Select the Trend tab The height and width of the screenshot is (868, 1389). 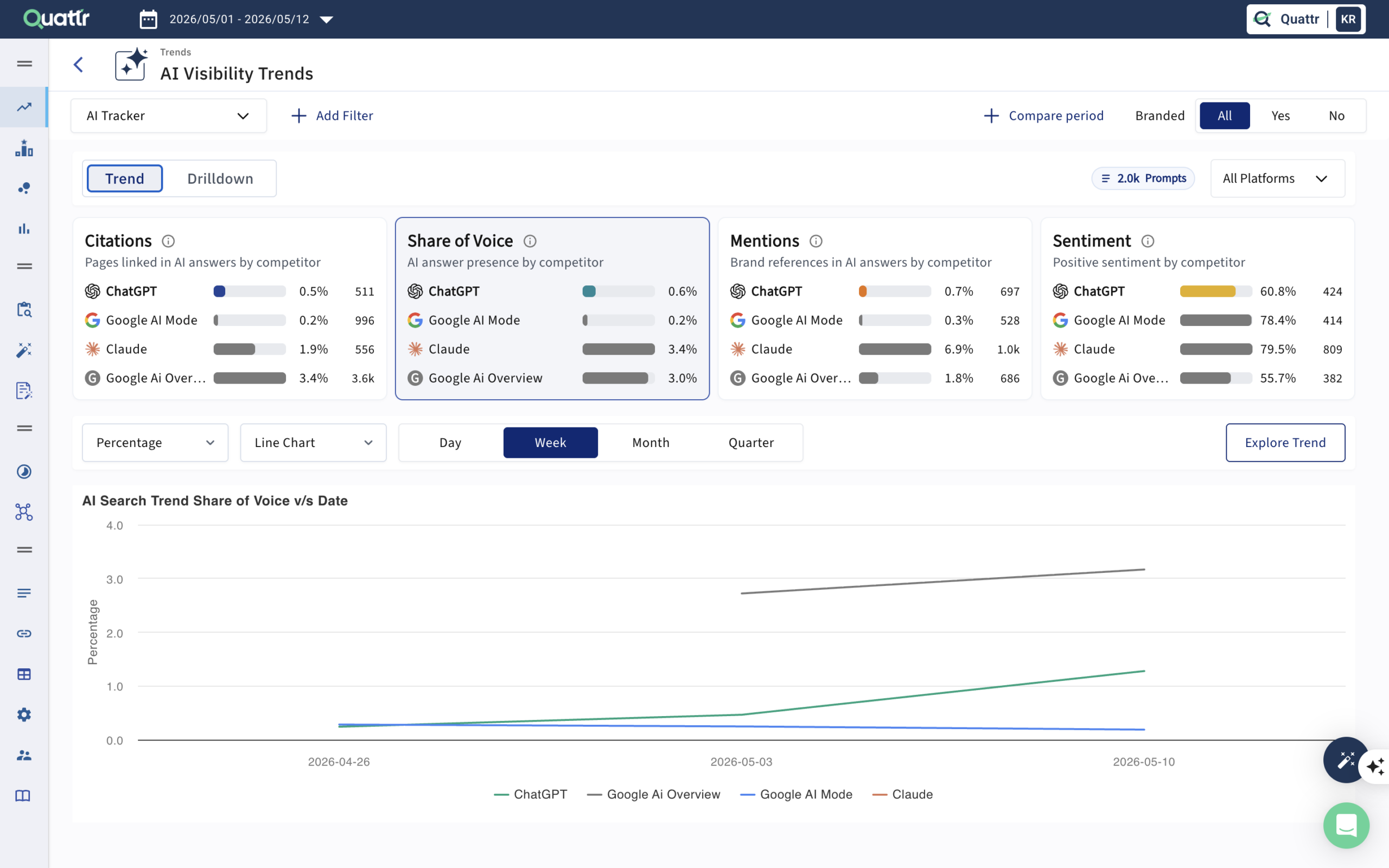125,178
